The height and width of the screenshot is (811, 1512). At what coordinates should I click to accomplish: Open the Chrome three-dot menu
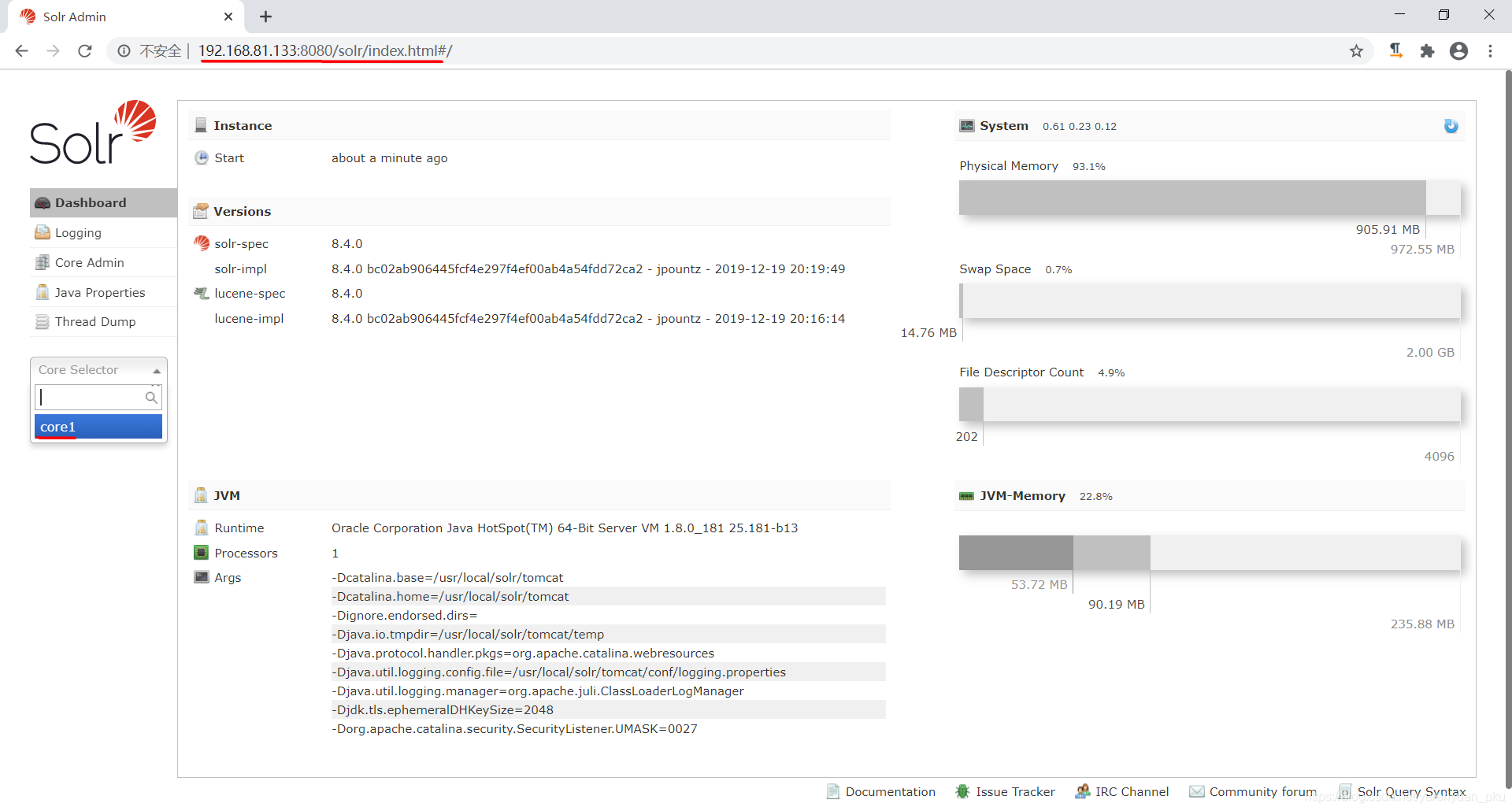point(1490,51)
